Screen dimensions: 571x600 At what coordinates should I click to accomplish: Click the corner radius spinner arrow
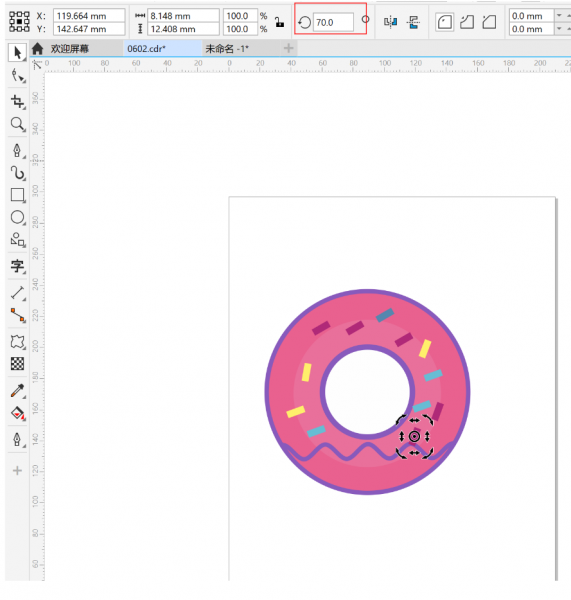559,16
